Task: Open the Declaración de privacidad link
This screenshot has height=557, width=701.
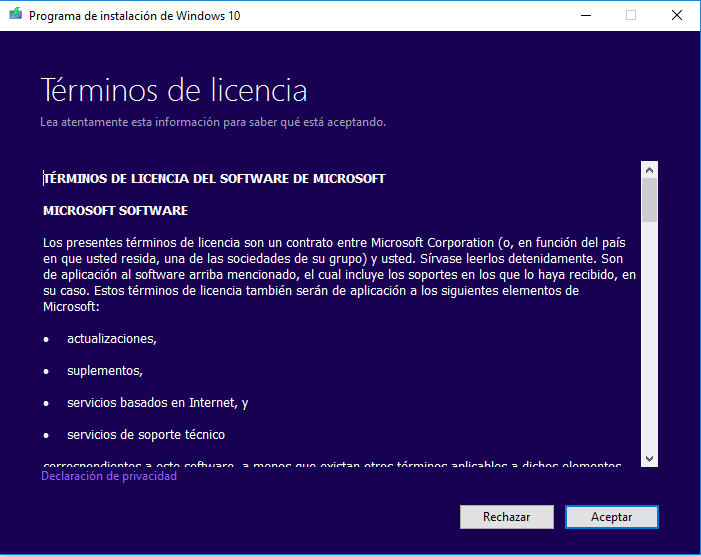Action: [109, 476]
